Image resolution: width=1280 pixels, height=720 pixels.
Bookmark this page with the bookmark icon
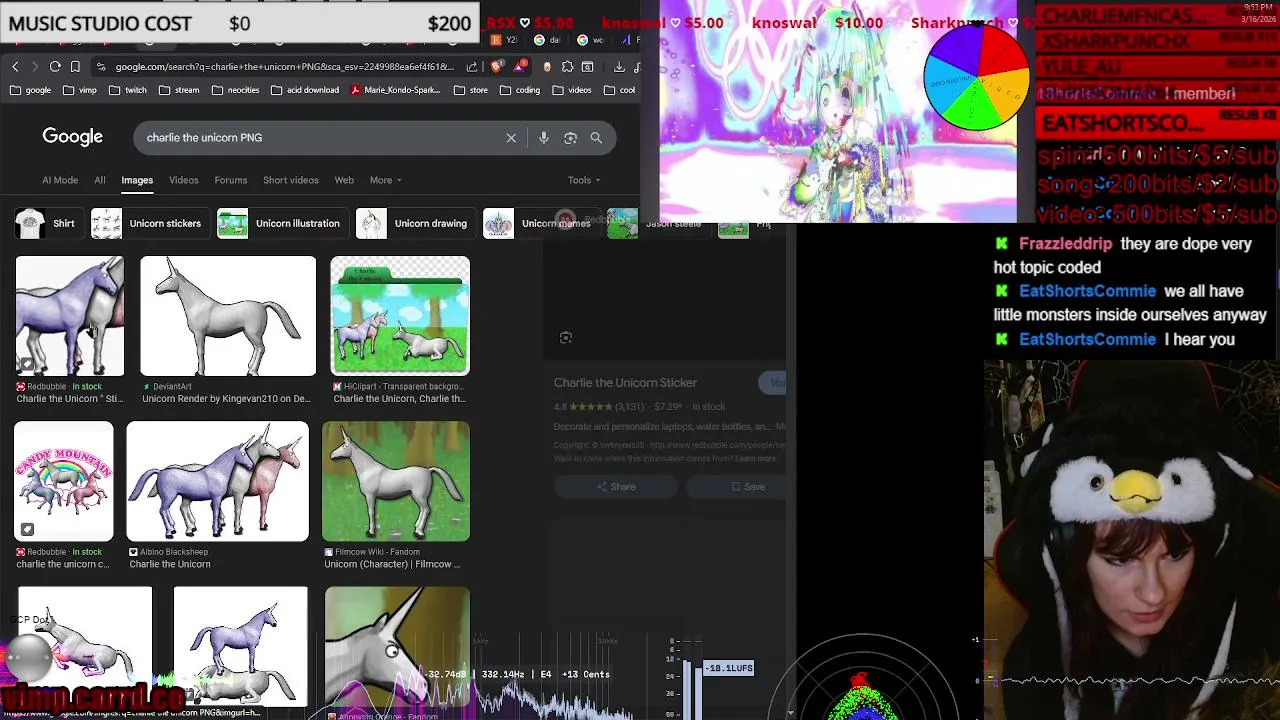[75, 67]
